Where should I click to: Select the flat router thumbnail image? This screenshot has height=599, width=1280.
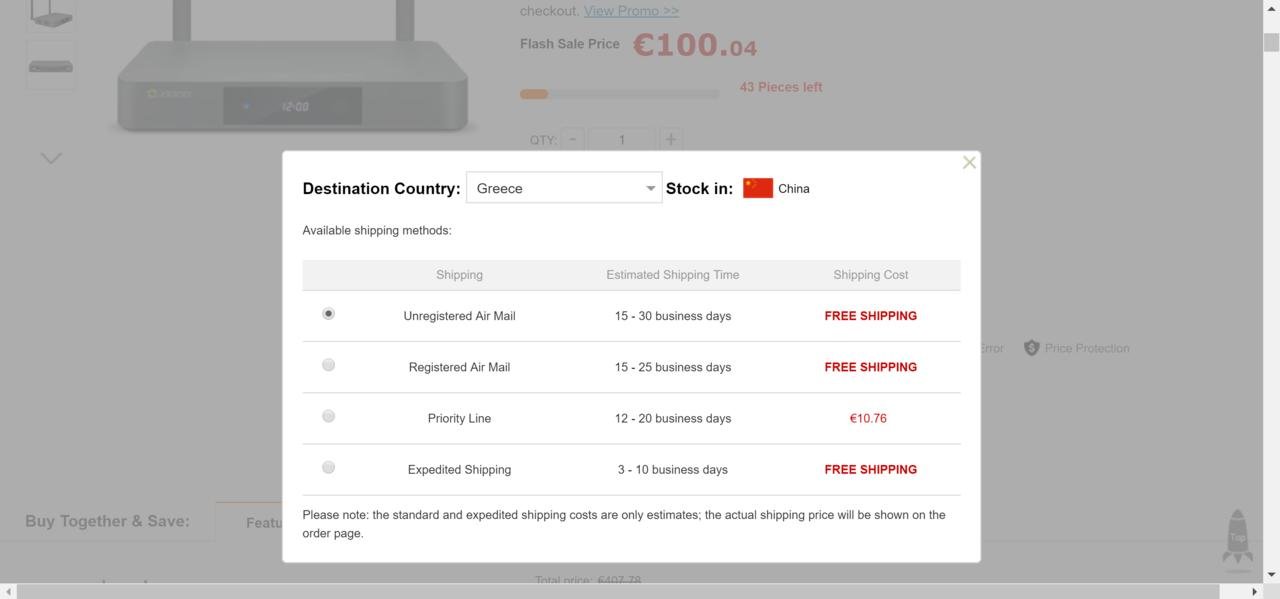(50, 66)
